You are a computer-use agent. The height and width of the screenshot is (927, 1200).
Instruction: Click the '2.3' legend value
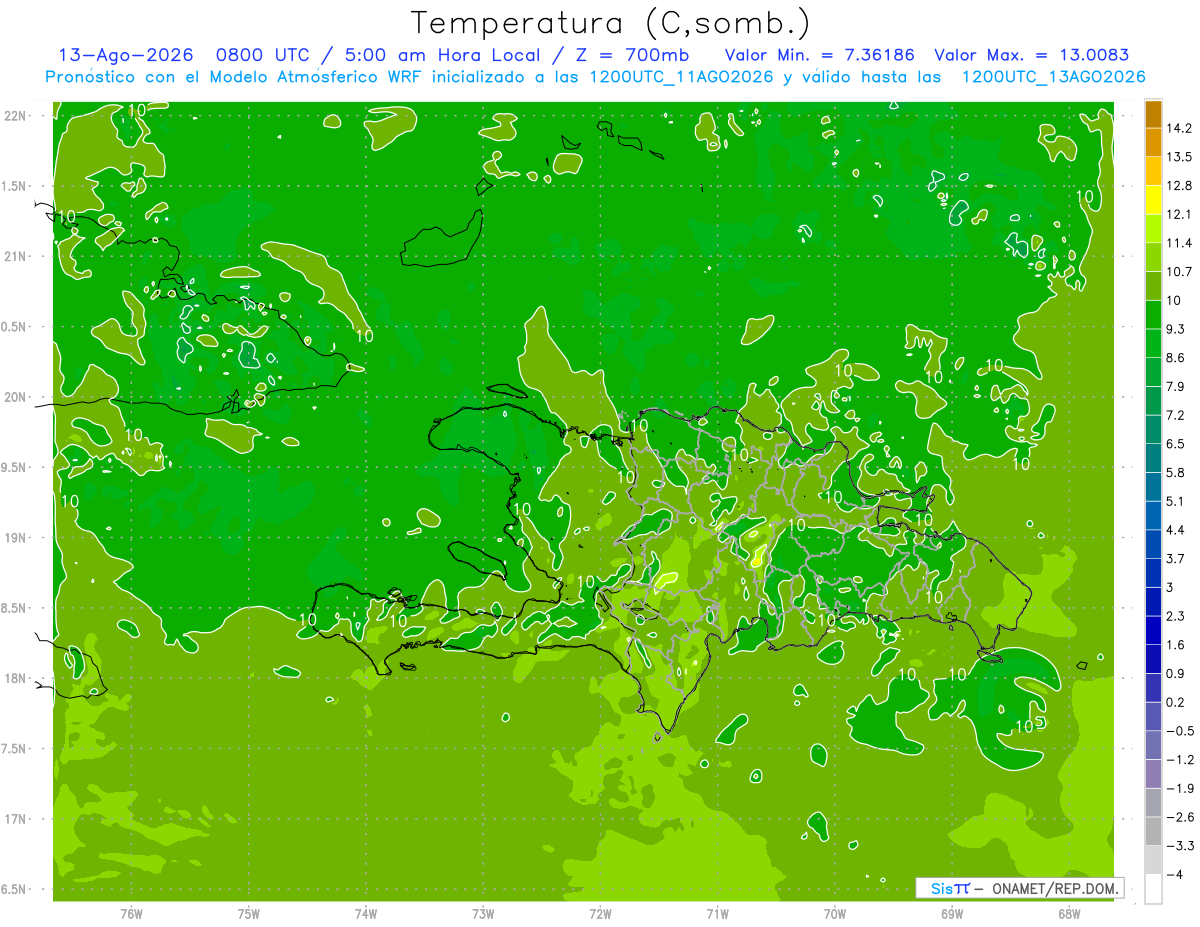[x=1176, y=616]
